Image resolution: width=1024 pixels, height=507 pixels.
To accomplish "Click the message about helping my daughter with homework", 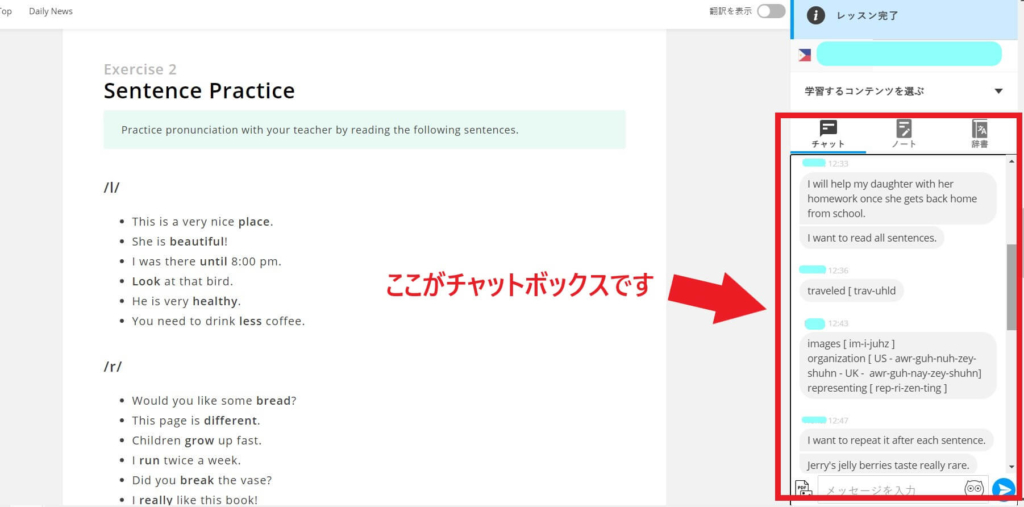I will (898, 198).
